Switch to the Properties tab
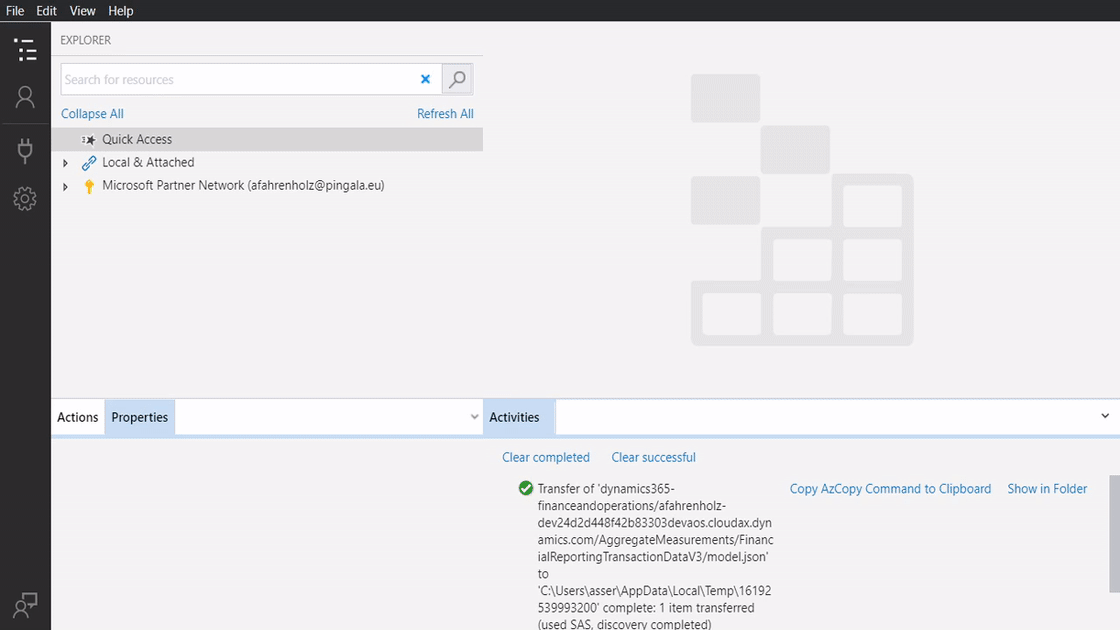 (140, 417)
